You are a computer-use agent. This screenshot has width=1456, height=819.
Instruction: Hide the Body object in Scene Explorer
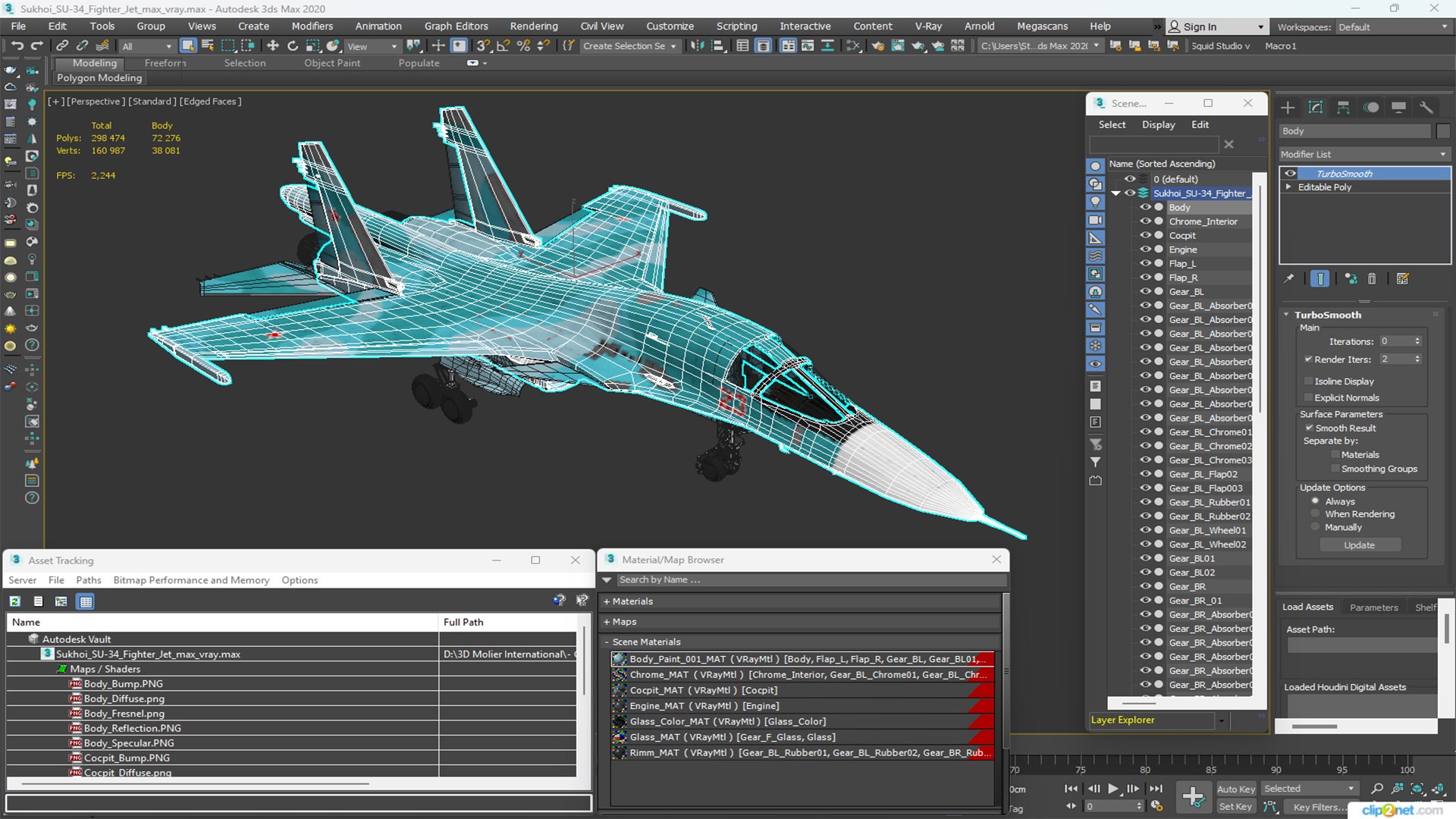click(1145, 207)
